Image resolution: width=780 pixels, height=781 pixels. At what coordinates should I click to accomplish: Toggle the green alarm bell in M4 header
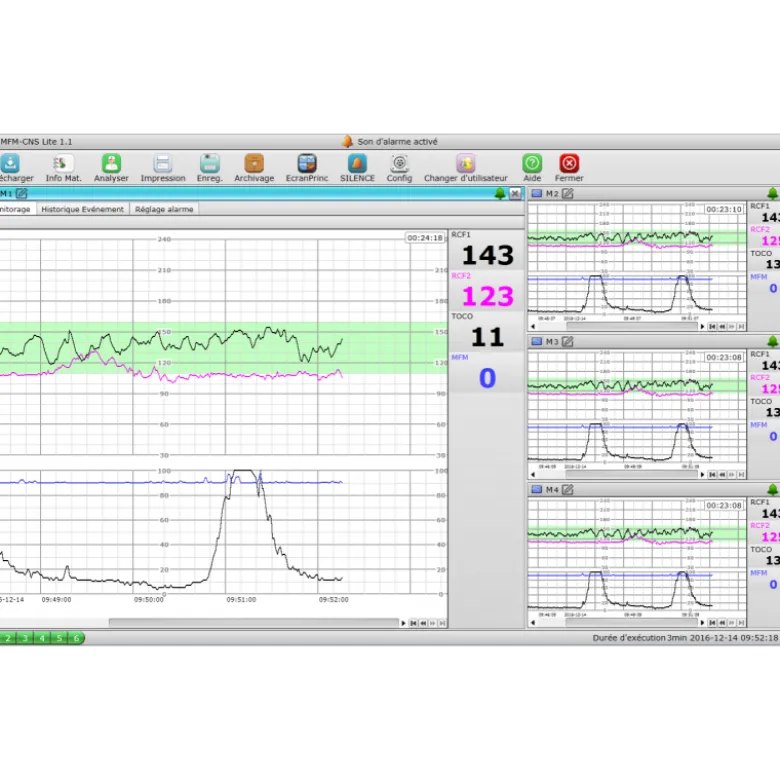click(x=773, y=490)
